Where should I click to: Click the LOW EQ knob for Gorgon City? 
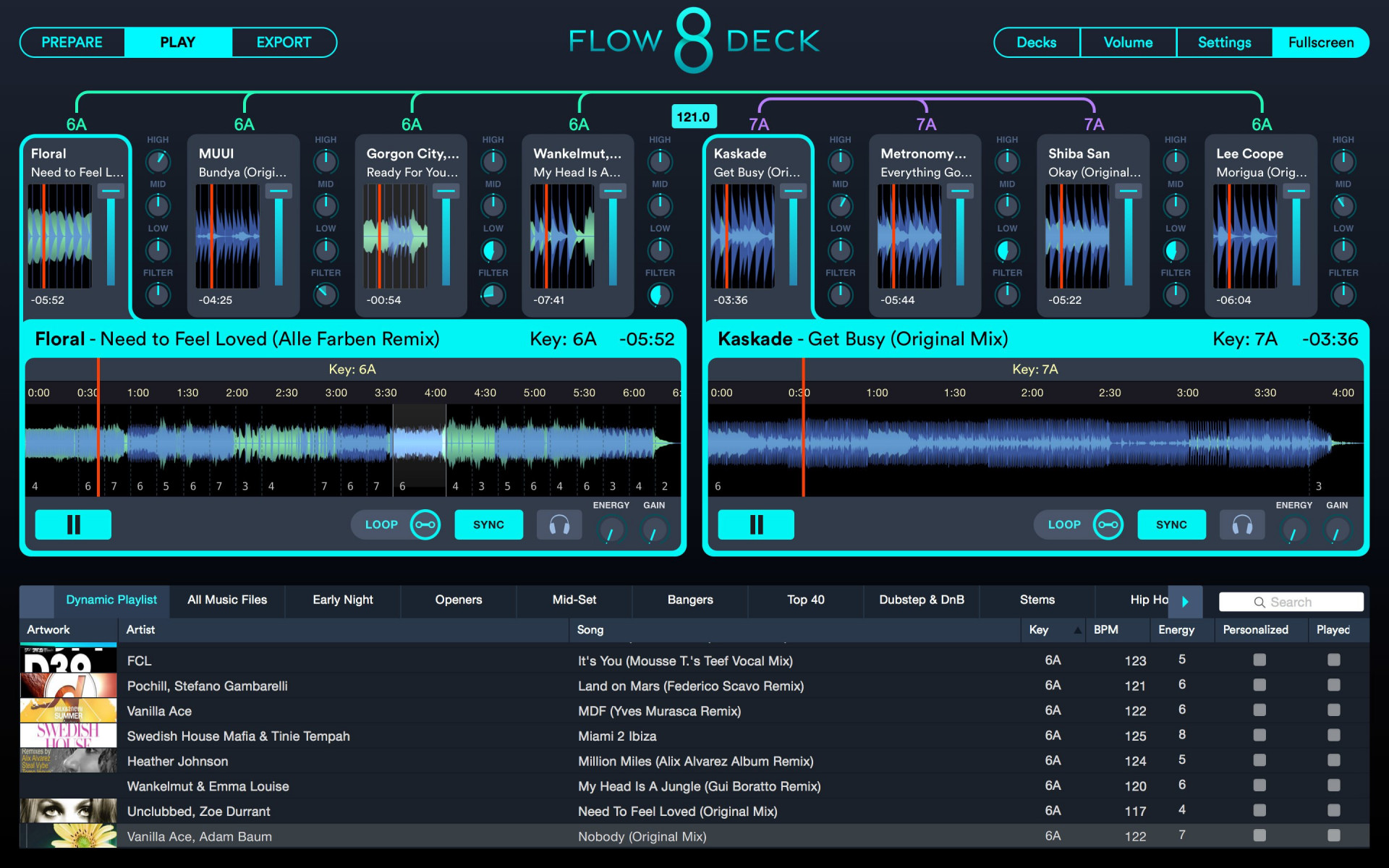(493, 250)
